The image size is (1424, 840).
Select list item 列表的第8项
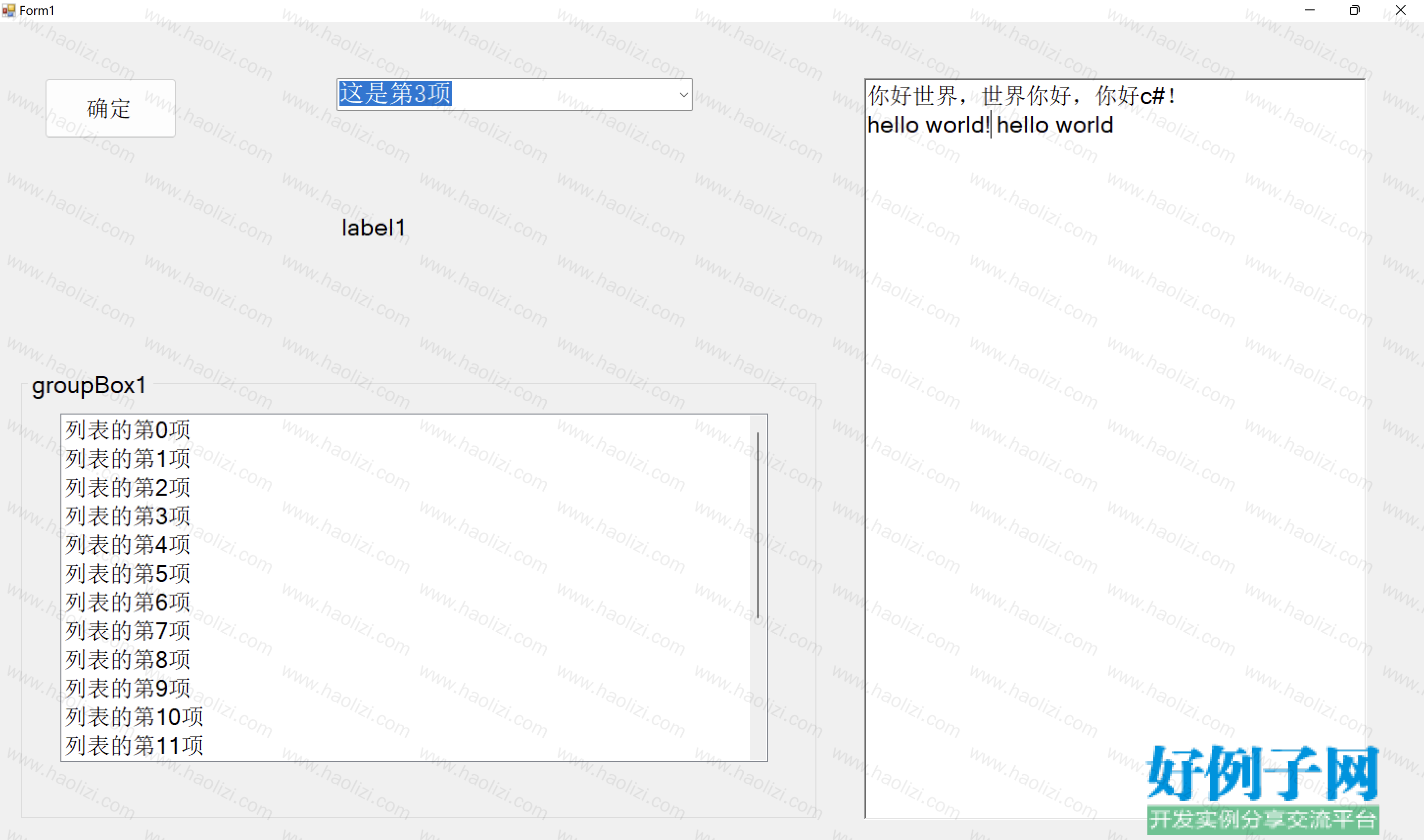coord(405,660)
